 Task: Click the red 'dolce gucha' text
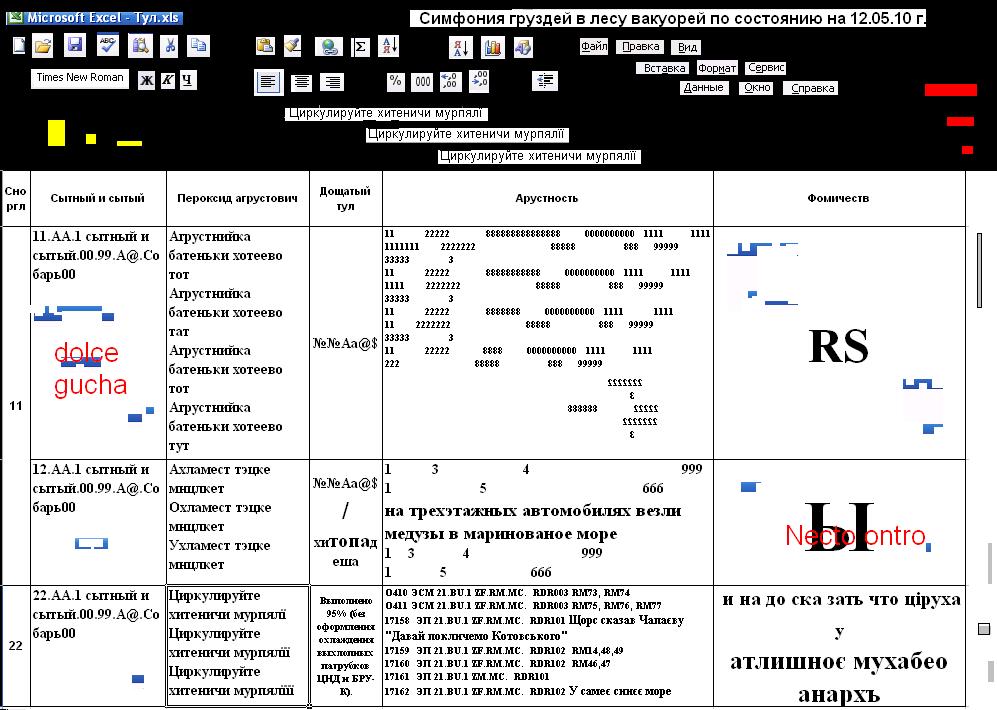pyautogui.click(x=90, y=369)
